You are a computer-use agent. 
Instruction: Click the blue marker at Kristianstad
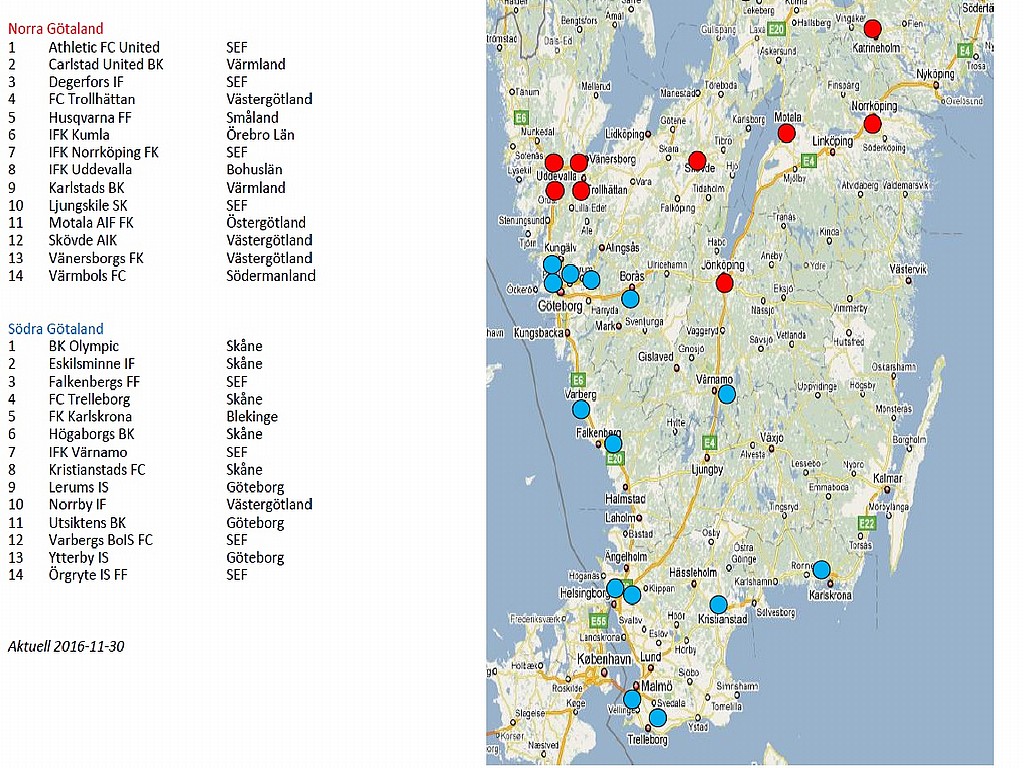tap(718, 604)
